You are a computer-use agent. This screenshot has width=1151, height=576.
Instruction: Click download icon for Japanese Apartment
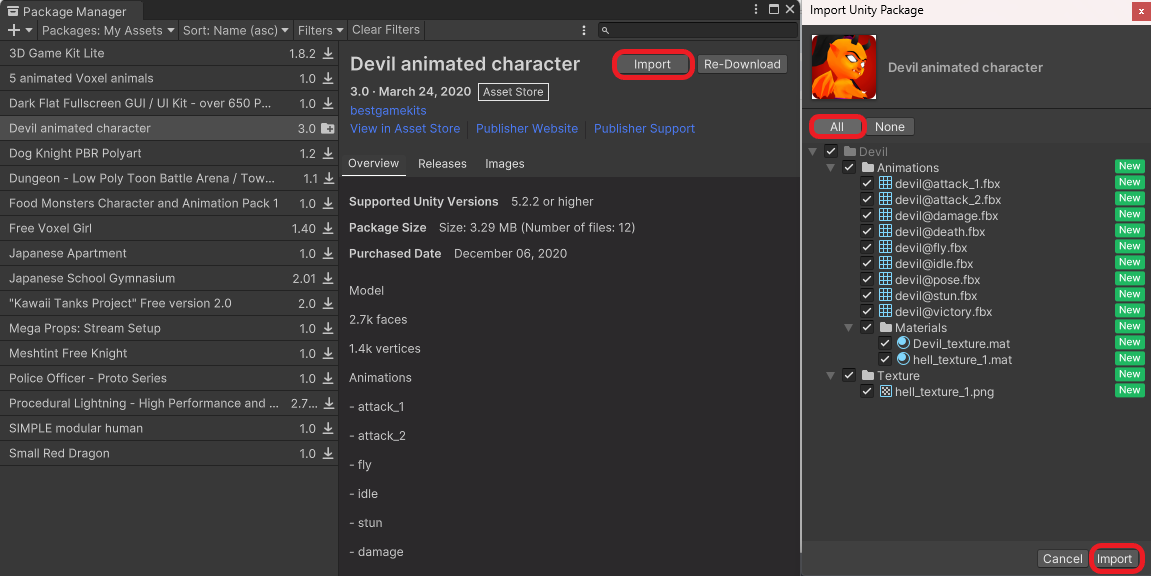point(328,253)
